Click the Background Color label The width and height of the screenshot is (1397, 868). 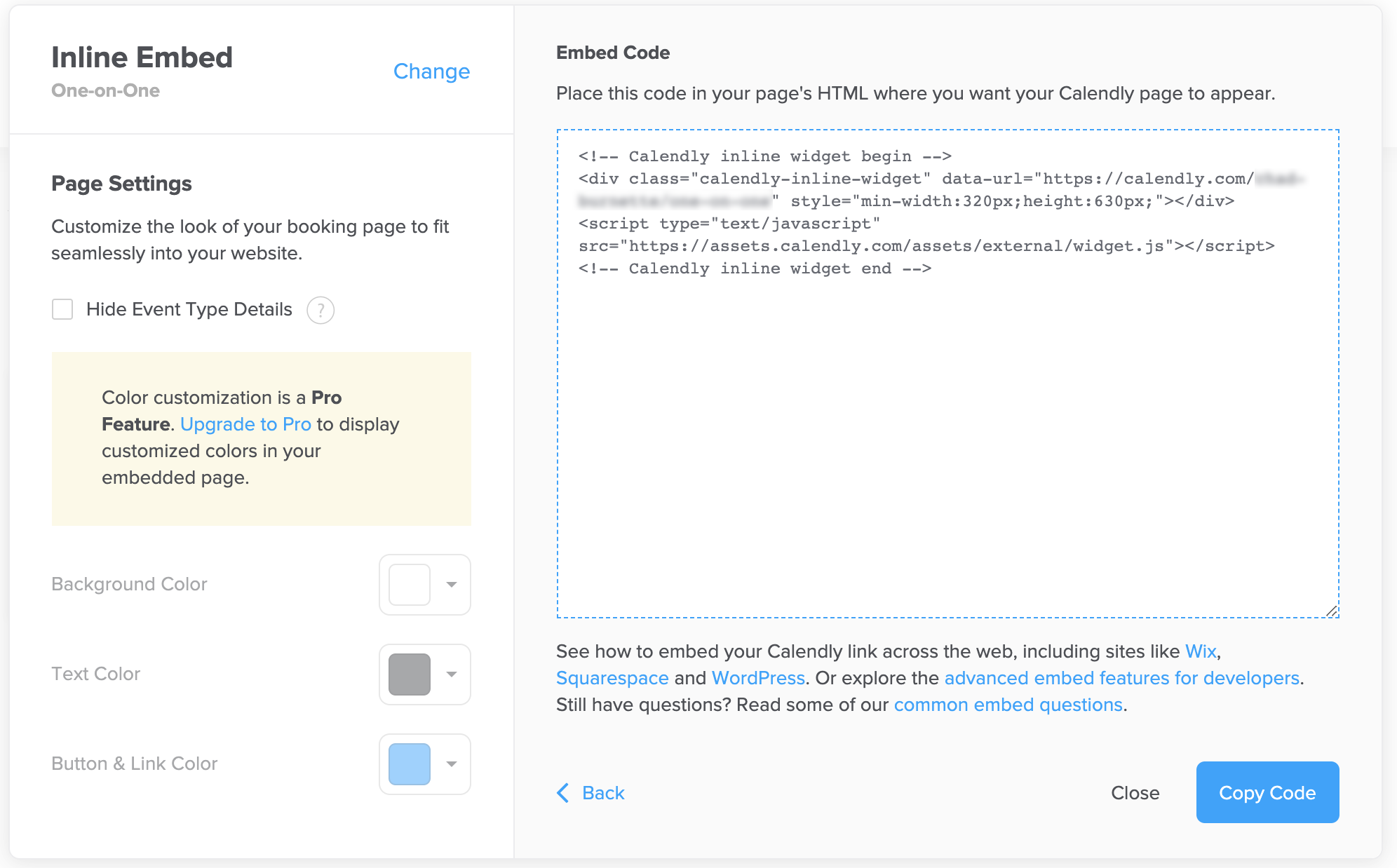(129, 584)
